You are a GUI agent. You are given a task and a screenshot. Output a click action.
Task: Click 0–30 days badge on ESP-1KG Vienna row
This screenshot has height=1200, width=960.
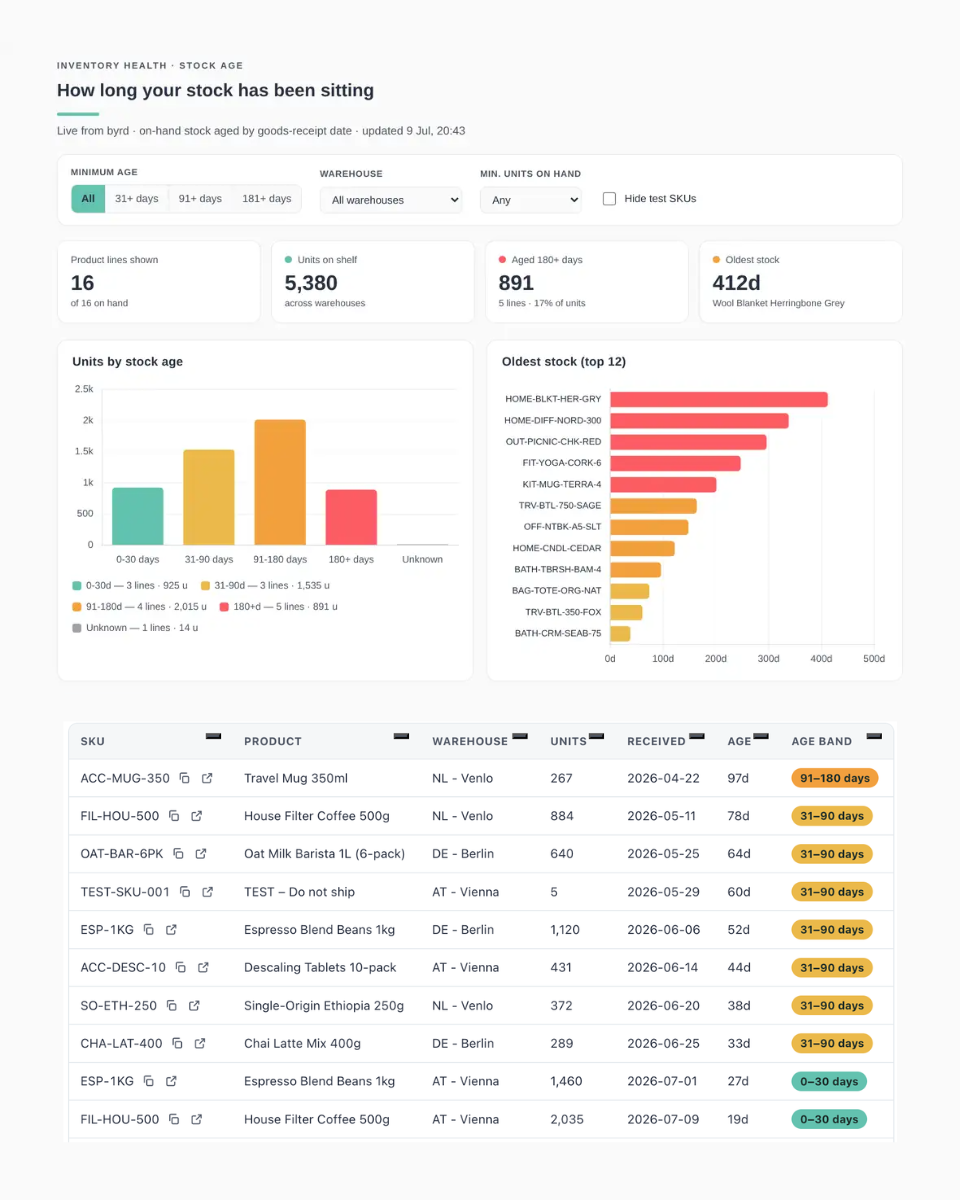click(829, 1082)
